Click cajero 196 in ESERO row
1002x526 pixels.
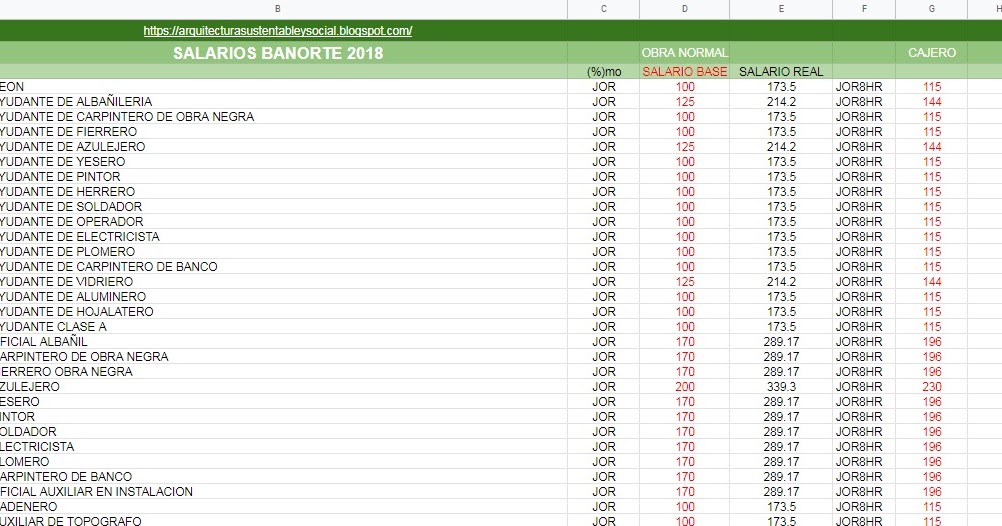pos(931,402)
